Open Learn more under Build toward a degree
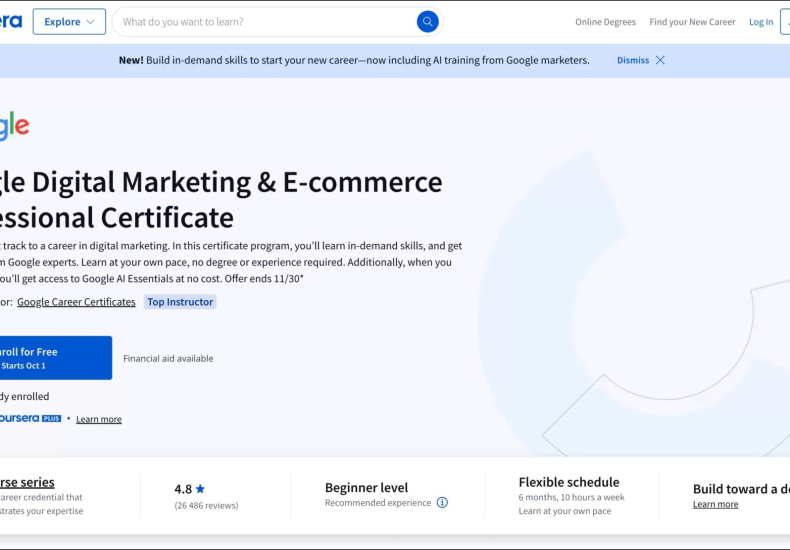This screenshot has width=790, height=550. 715,504
